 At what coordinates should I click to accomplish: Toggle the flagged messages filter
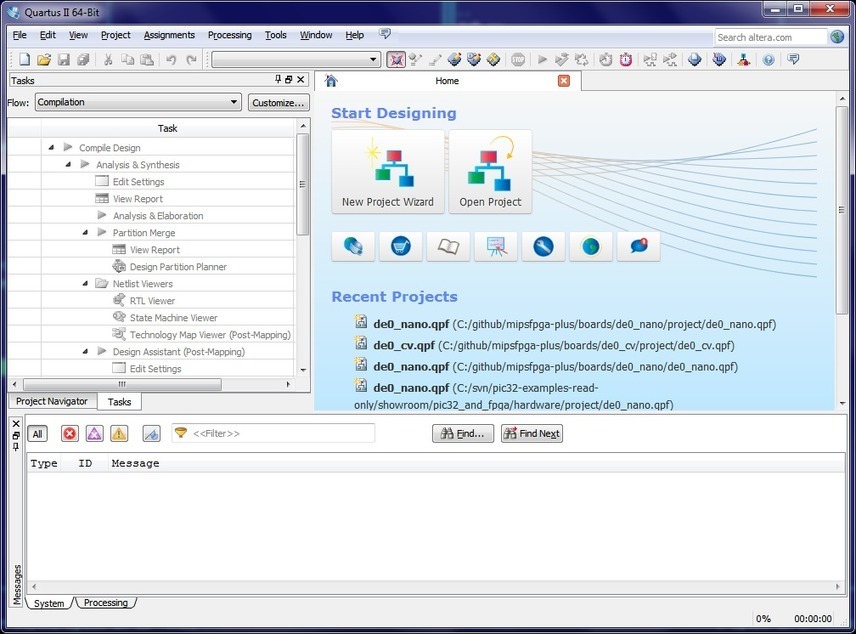(151, 434)
